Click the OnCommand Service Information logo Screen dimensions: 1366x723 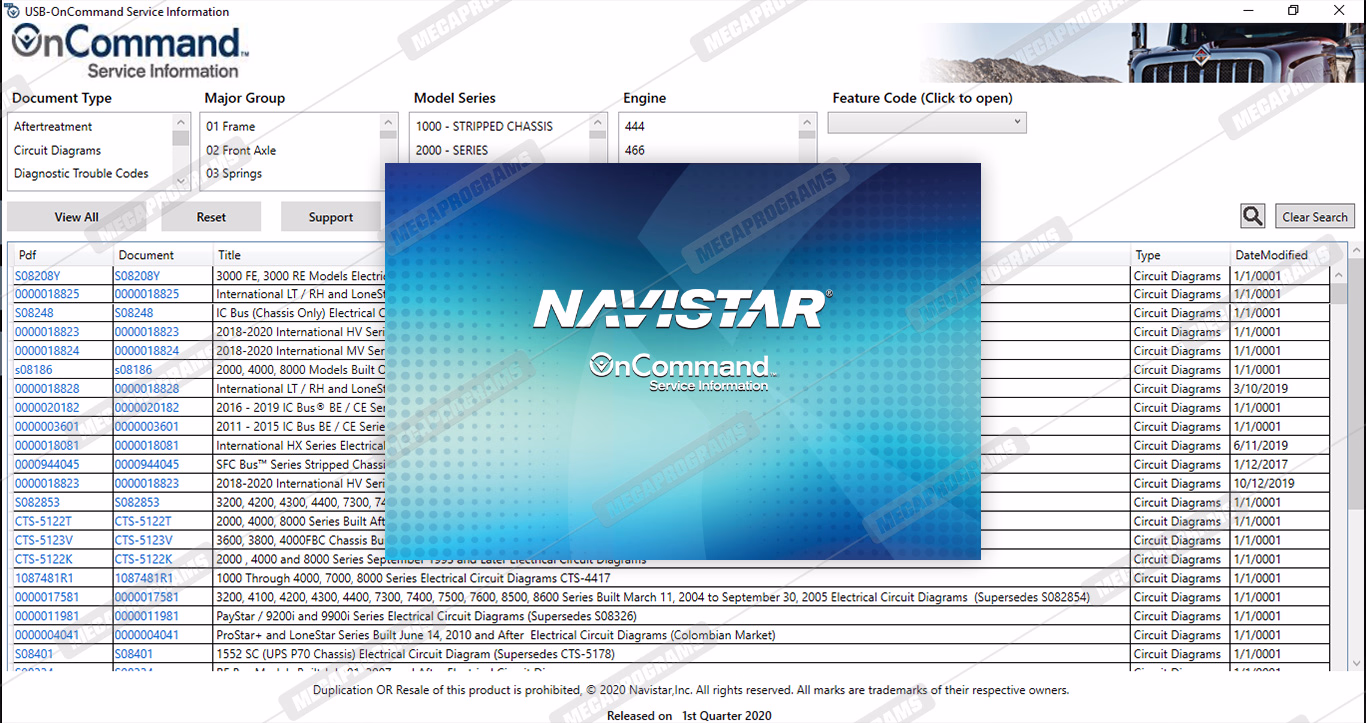pyautogui.click(x=129, y=52)
